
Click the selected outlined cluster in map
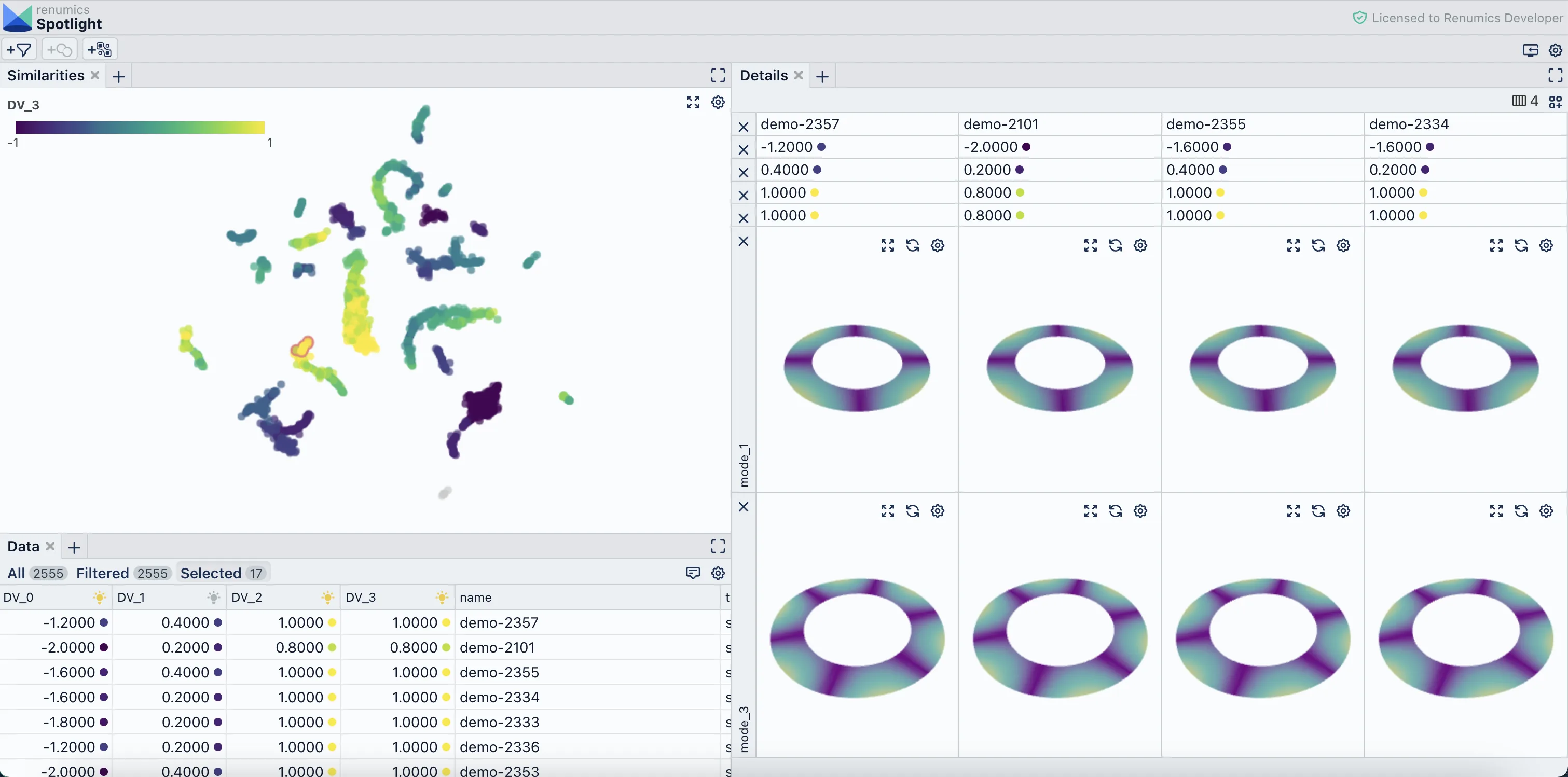[x=302, y=348]
